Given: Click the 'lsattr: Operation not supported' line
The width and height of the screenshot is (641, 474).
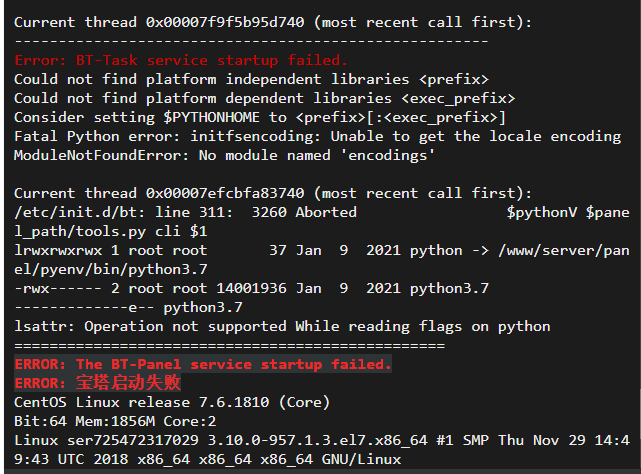Looking at the screenshot, I should 282,327.
